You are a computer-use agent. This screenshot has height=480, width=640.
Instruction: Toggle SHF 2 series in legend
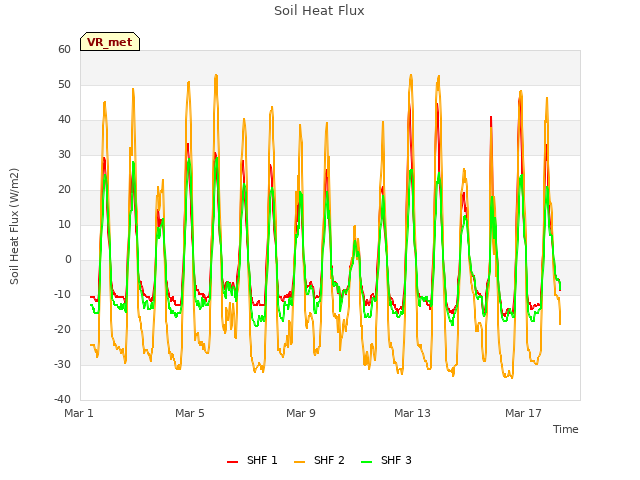319,460
